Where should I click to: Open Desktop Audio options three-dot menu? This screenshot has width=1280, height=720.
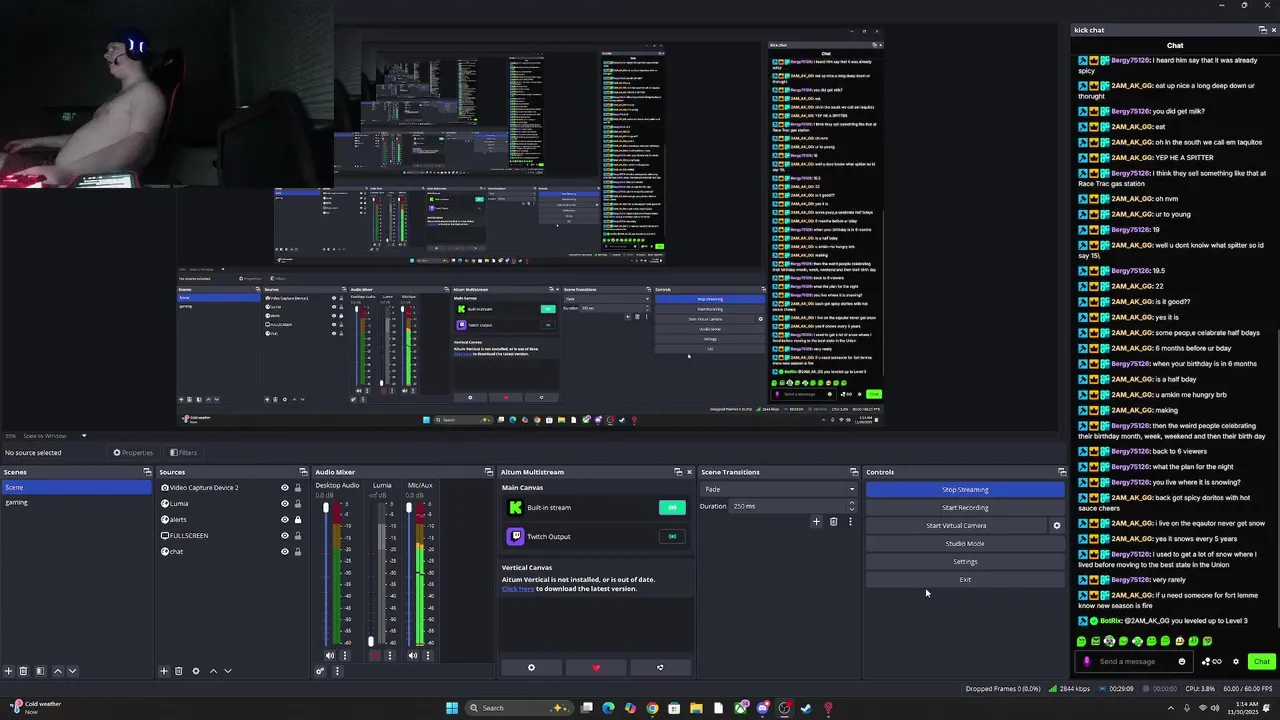(x=346, y=656)
